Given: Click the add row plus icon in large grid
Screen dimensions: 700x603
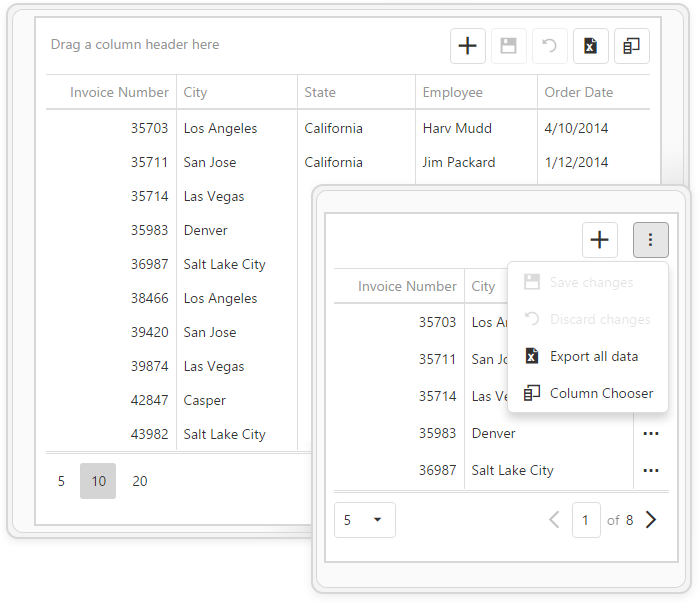Looking at the screenshot, I should click(467, 46).
